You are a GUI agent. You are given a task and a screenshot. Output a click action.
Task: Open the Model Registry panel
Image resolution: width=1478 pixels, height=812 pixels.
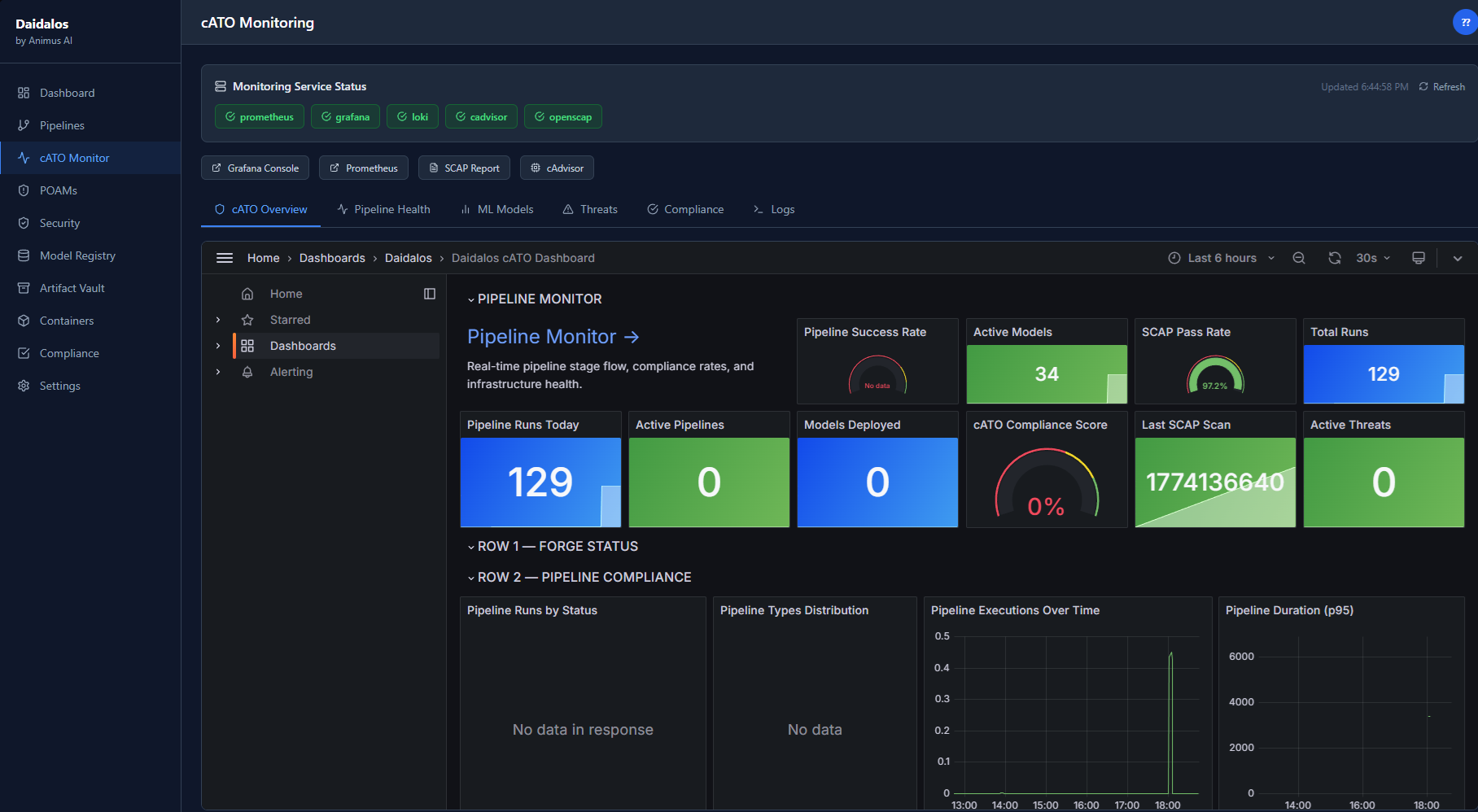point(79,255)
